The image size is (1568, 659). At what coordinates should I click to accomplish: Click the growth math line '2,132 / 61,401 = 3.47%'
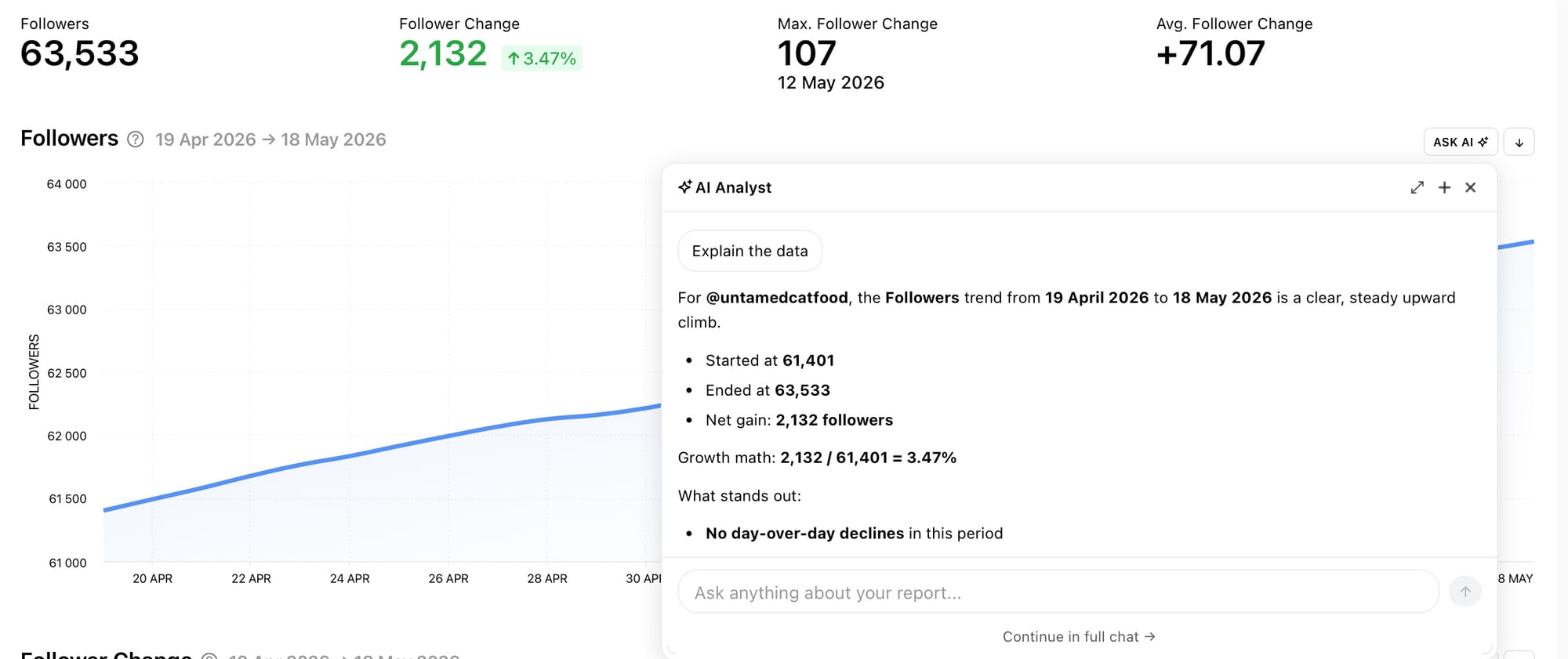pos(868,458)
